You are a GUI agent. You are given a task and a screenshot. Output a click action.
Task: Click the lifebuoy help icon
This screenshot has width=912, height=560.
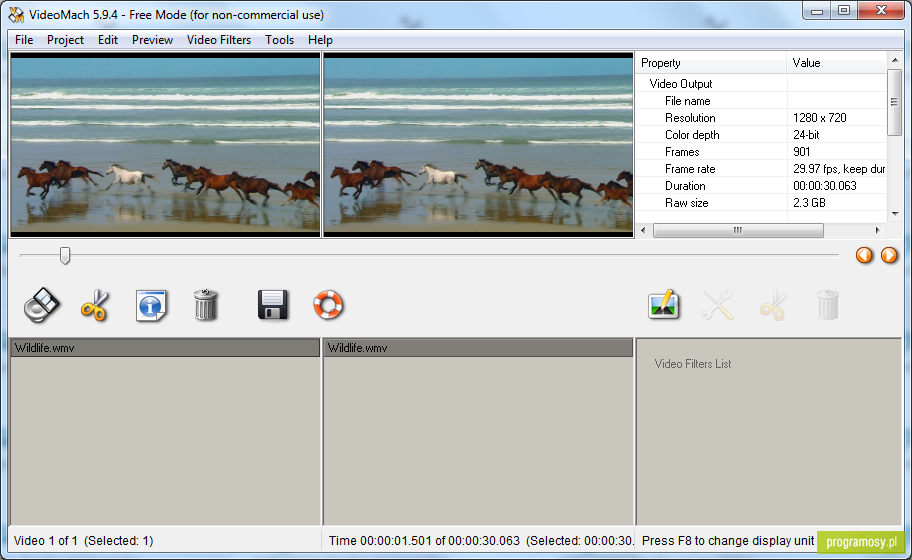[x=328, y=305]
